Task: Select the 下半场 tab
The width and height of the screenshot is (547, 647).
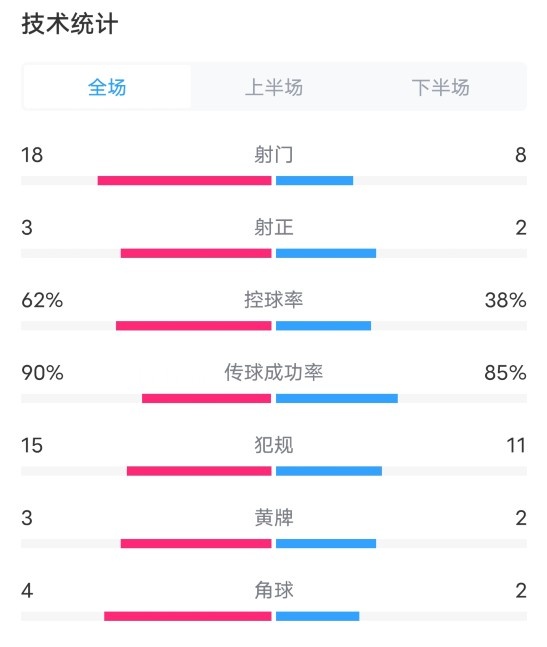Action: (x=441, y=87)
